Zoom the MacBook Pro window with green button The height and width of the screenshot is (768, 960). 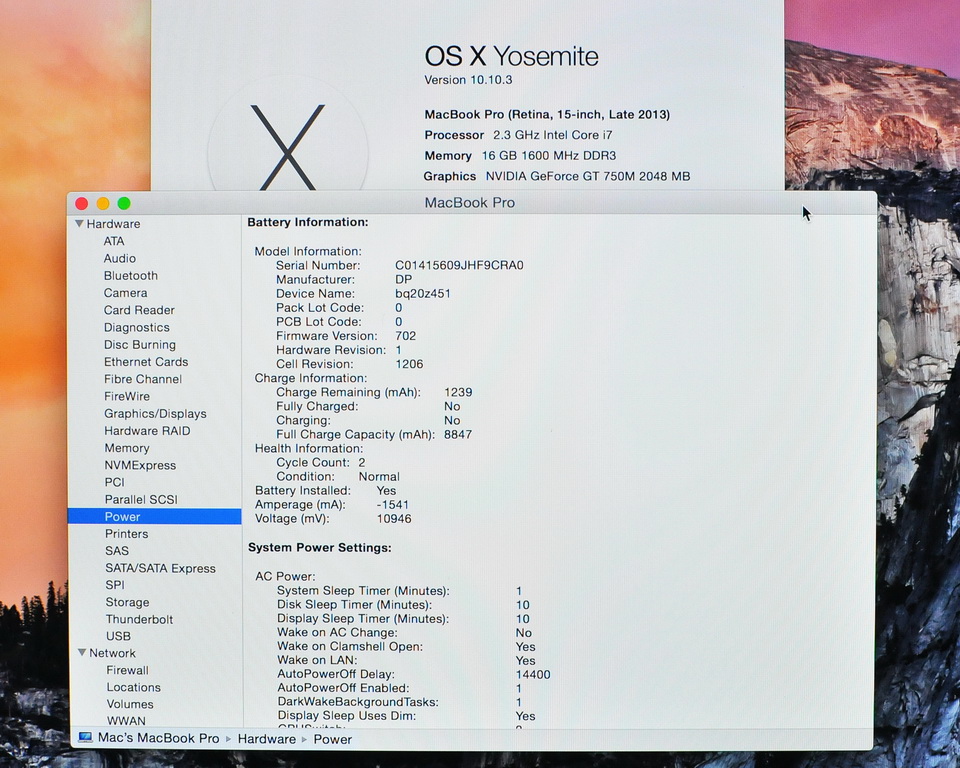tap(124, 203)
